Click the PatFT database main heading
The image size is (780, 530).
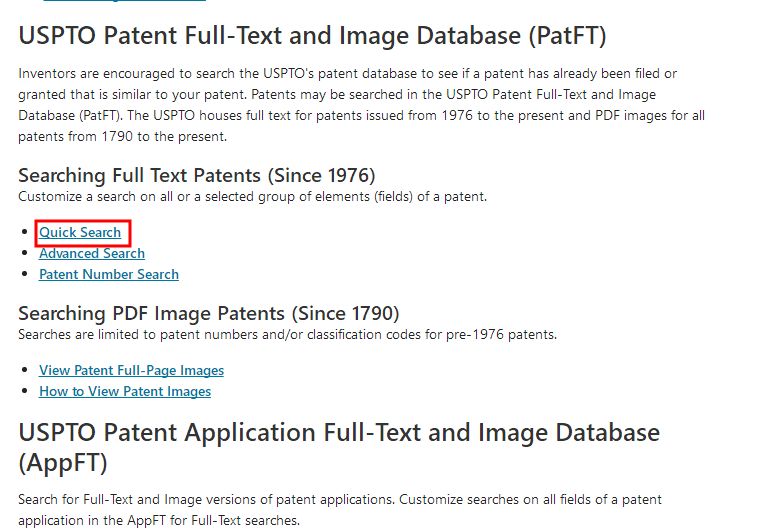click(x=312, y=36)
